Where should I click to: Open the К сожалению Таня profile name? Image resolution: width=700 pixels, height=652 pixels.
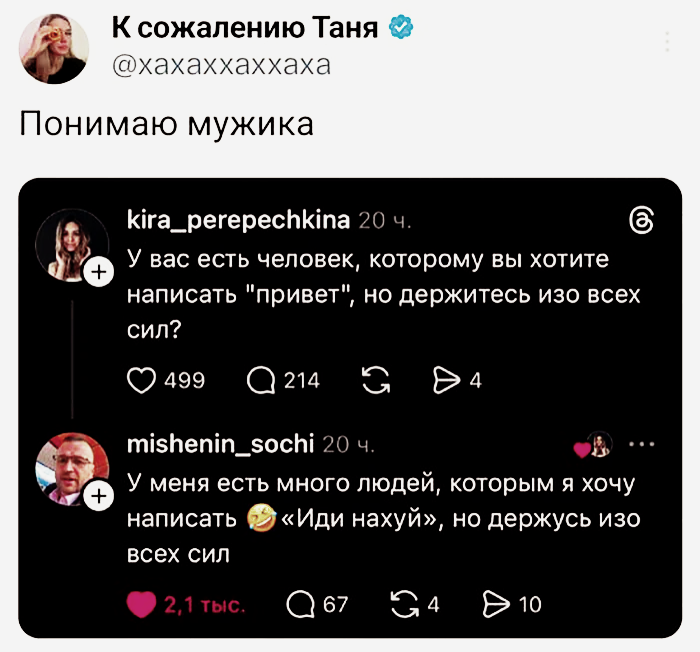245,28
